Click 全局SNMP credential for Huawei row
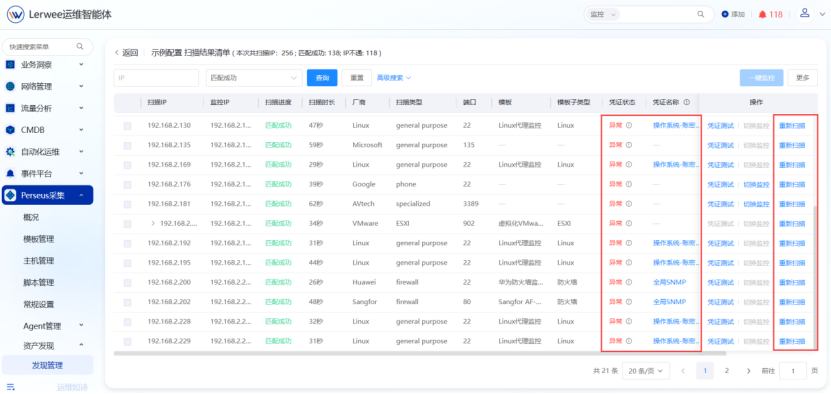Viewport: 831px width, 394px height. [x=669, y=283]
